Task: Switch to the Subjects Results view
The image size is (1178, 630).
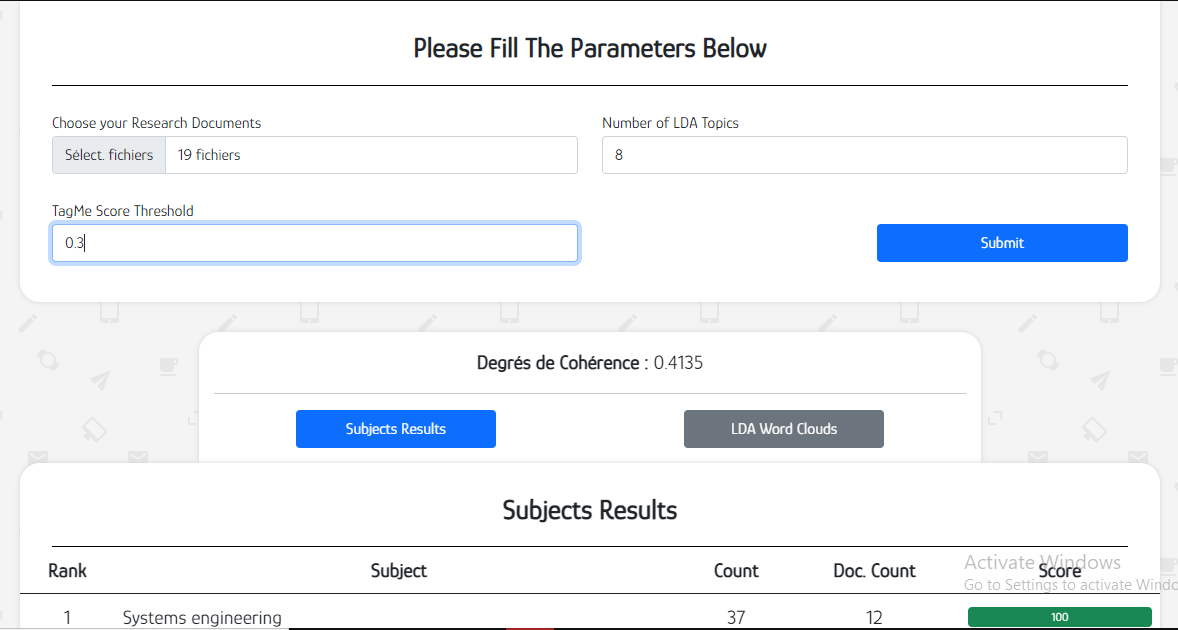Action: point(396,429)
